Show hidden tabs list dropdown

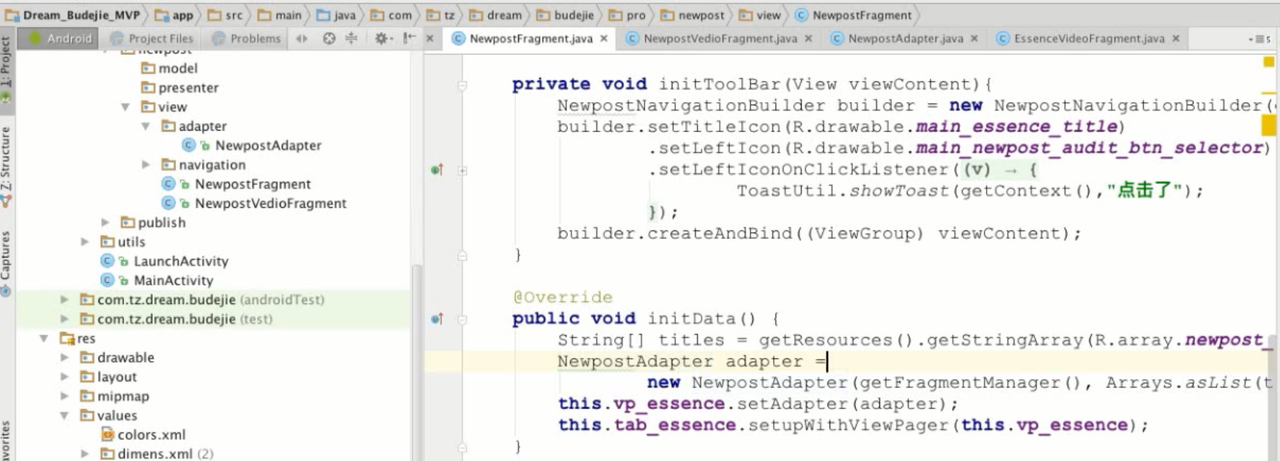pos(1262,39)
